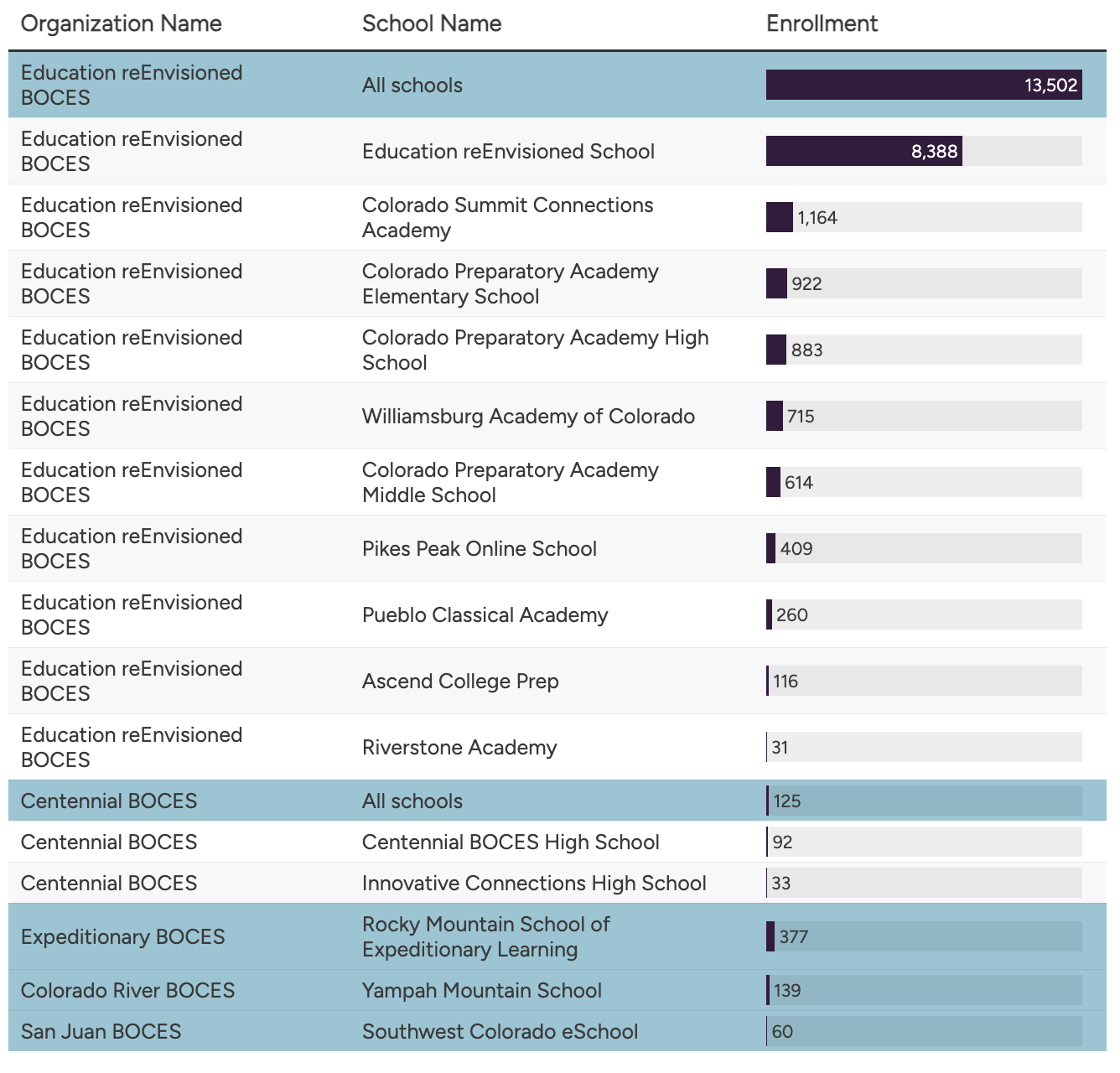Select Riverstone Academy showing 31 enrollment

pos(459,747)
